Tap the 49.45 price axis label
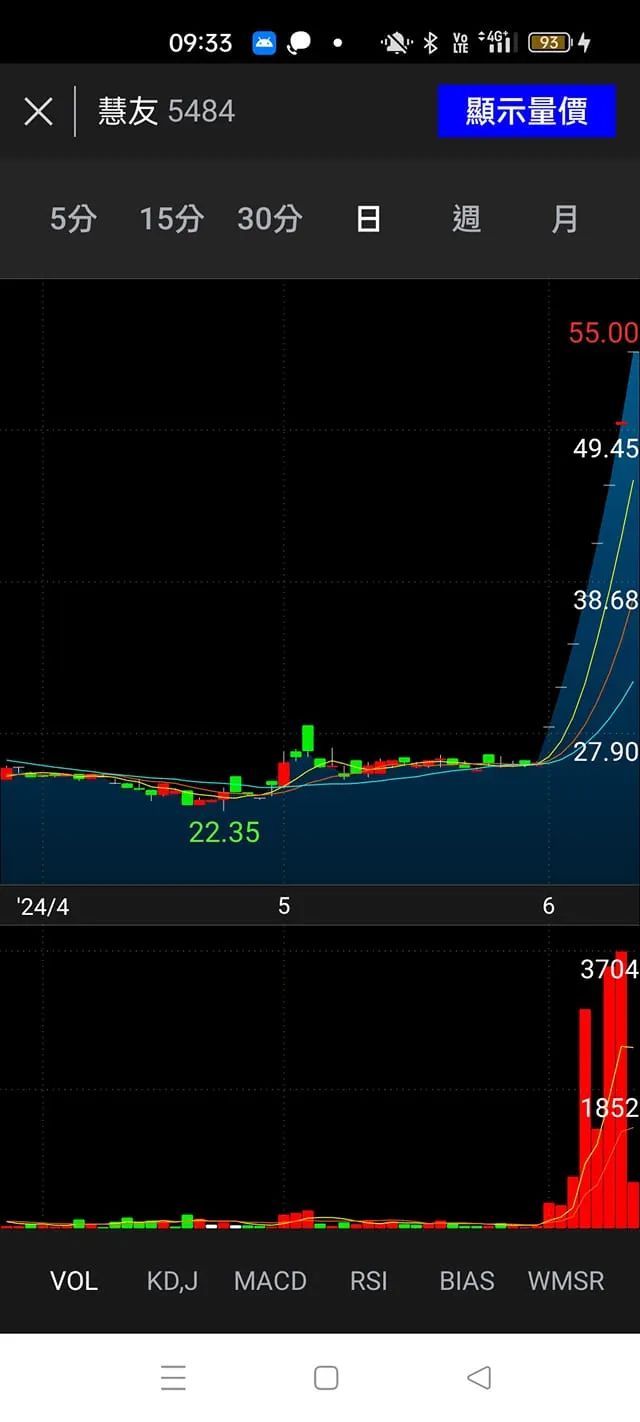640x1422 pixels. [606, 448]
